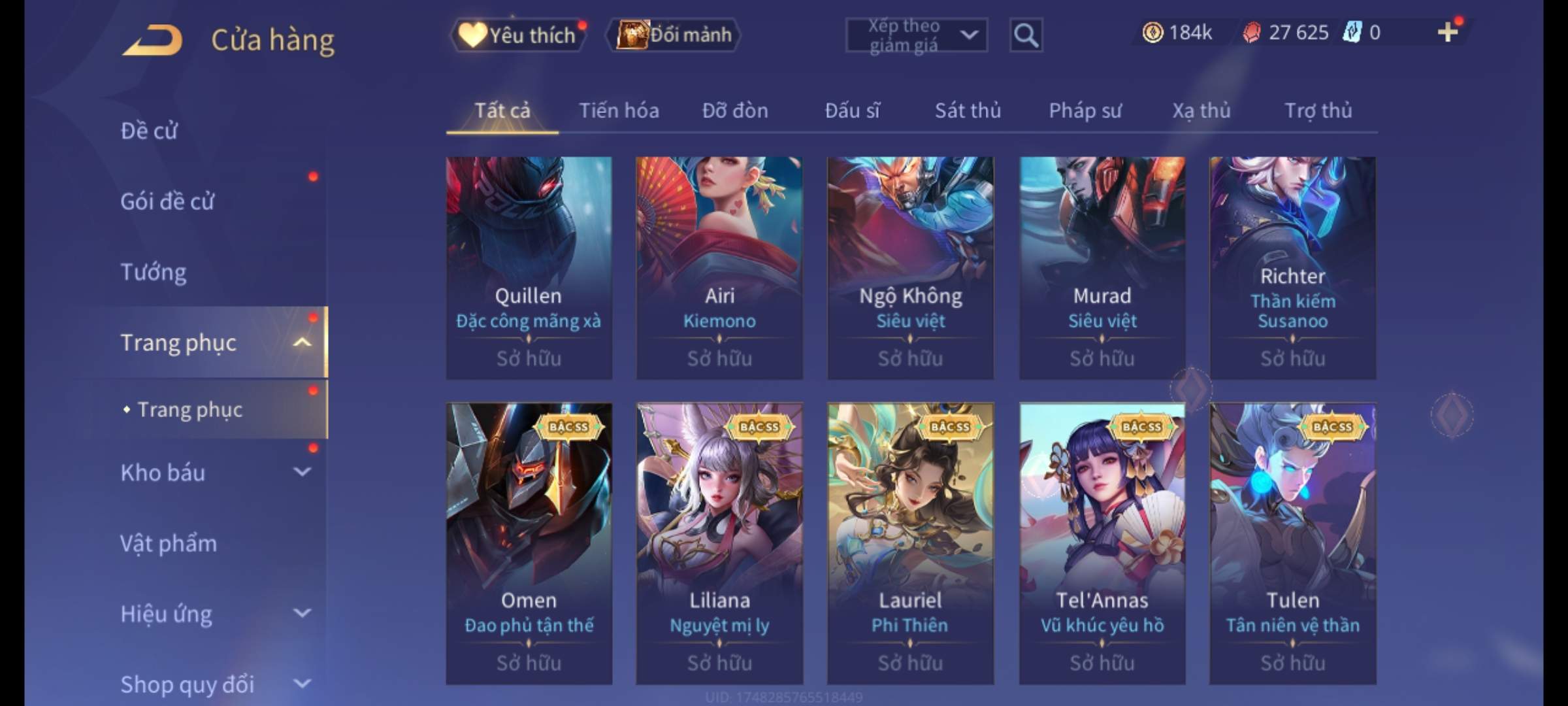Open Yêu thích heart favorites
Image resolution: width=1568 pixels, height=706 pixels.
(x=517, y=35)
